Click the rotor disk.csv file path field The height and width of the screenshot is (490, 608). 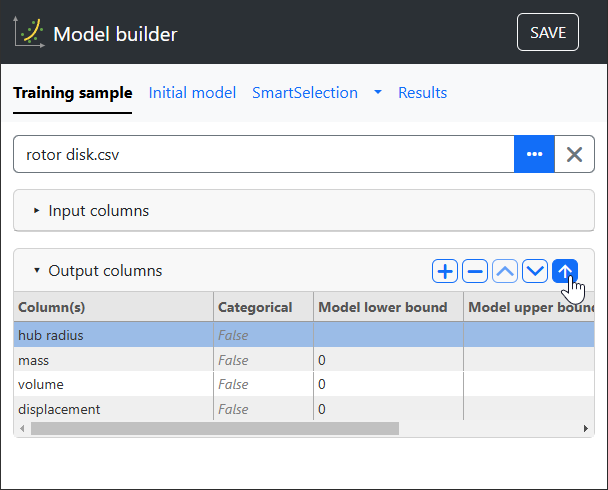(x=263, y=155)
